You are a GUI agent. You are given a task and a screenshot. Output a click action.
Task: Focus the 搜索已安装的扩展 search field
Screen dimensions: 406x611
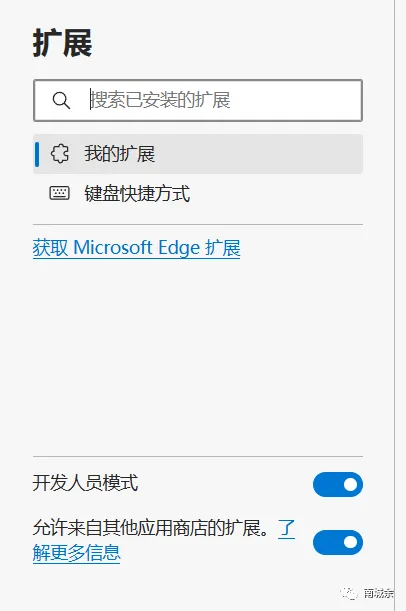(x=198, y=101)
